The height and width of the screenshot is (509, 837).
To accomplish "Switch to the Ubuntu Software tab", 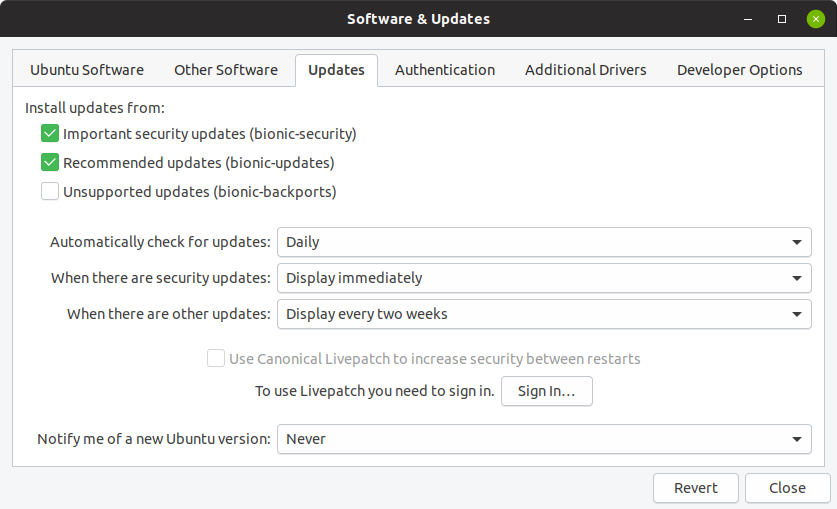I will pos(87,70).
